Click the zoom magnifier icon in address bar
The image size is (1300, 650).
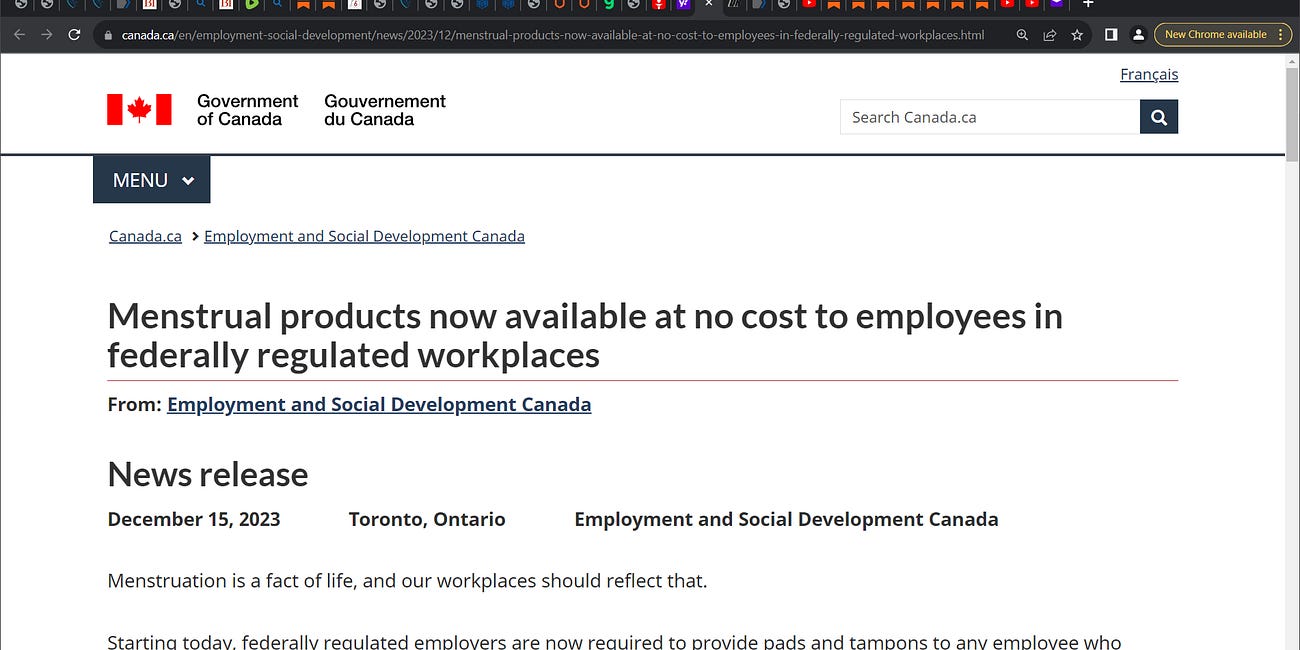(1021, 34)
